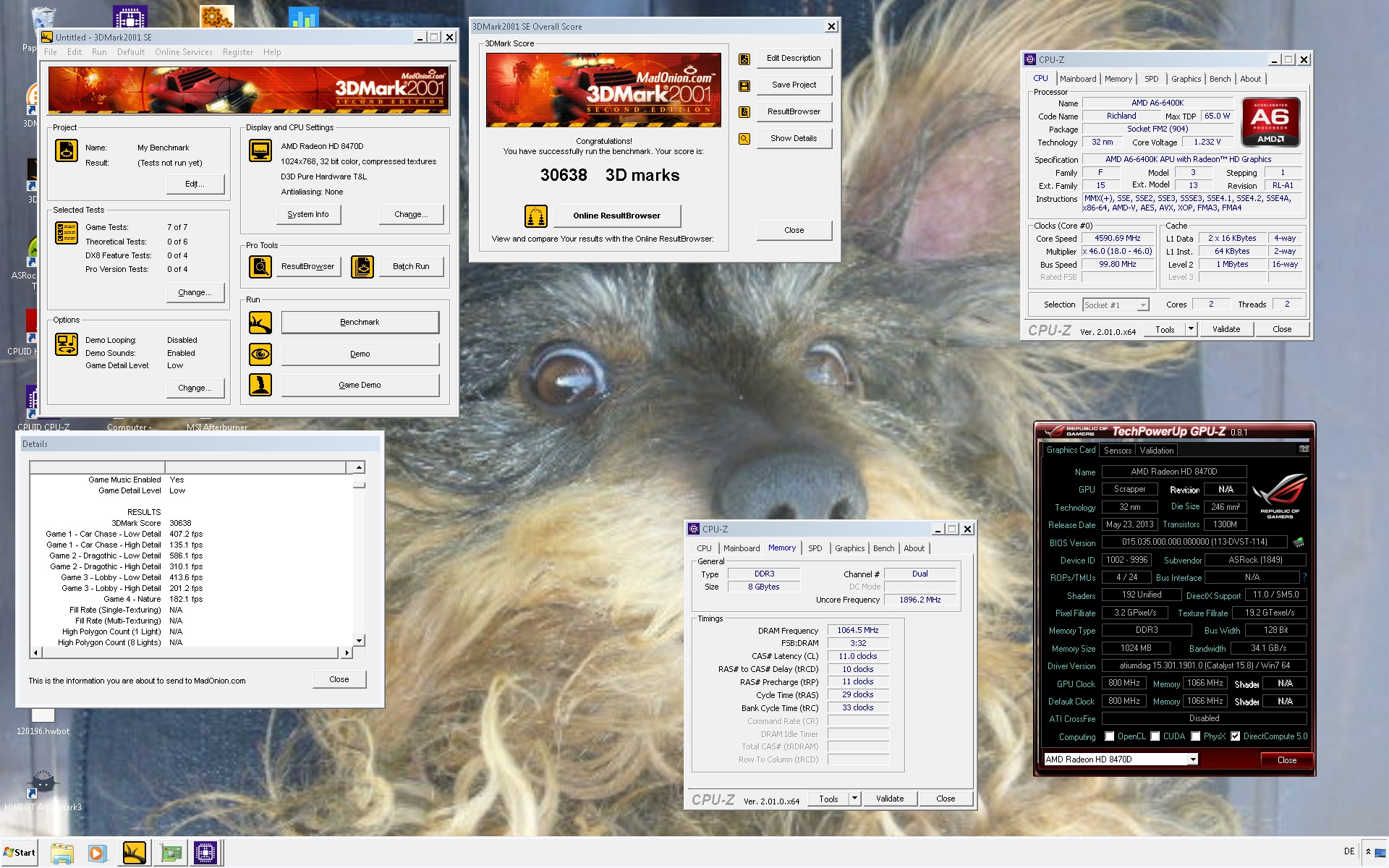
Task: Click the Save Project floppy icon
Action: tap(744, 86)
